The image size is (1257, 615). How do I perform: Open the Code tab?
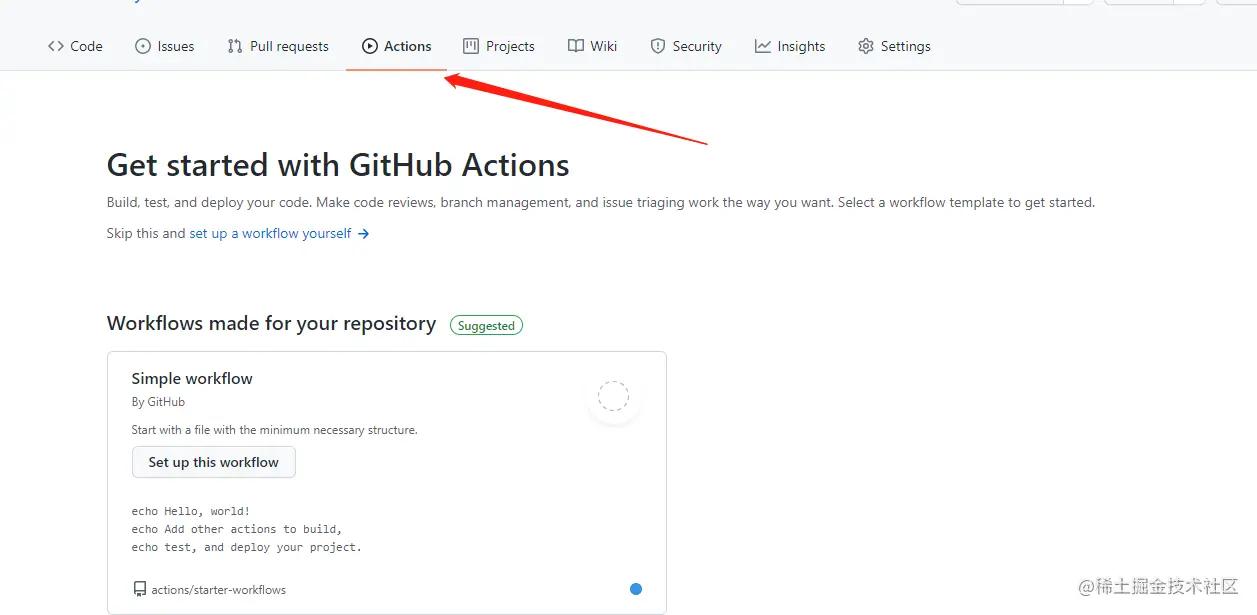pyautogui.click(x=75, y=46)
